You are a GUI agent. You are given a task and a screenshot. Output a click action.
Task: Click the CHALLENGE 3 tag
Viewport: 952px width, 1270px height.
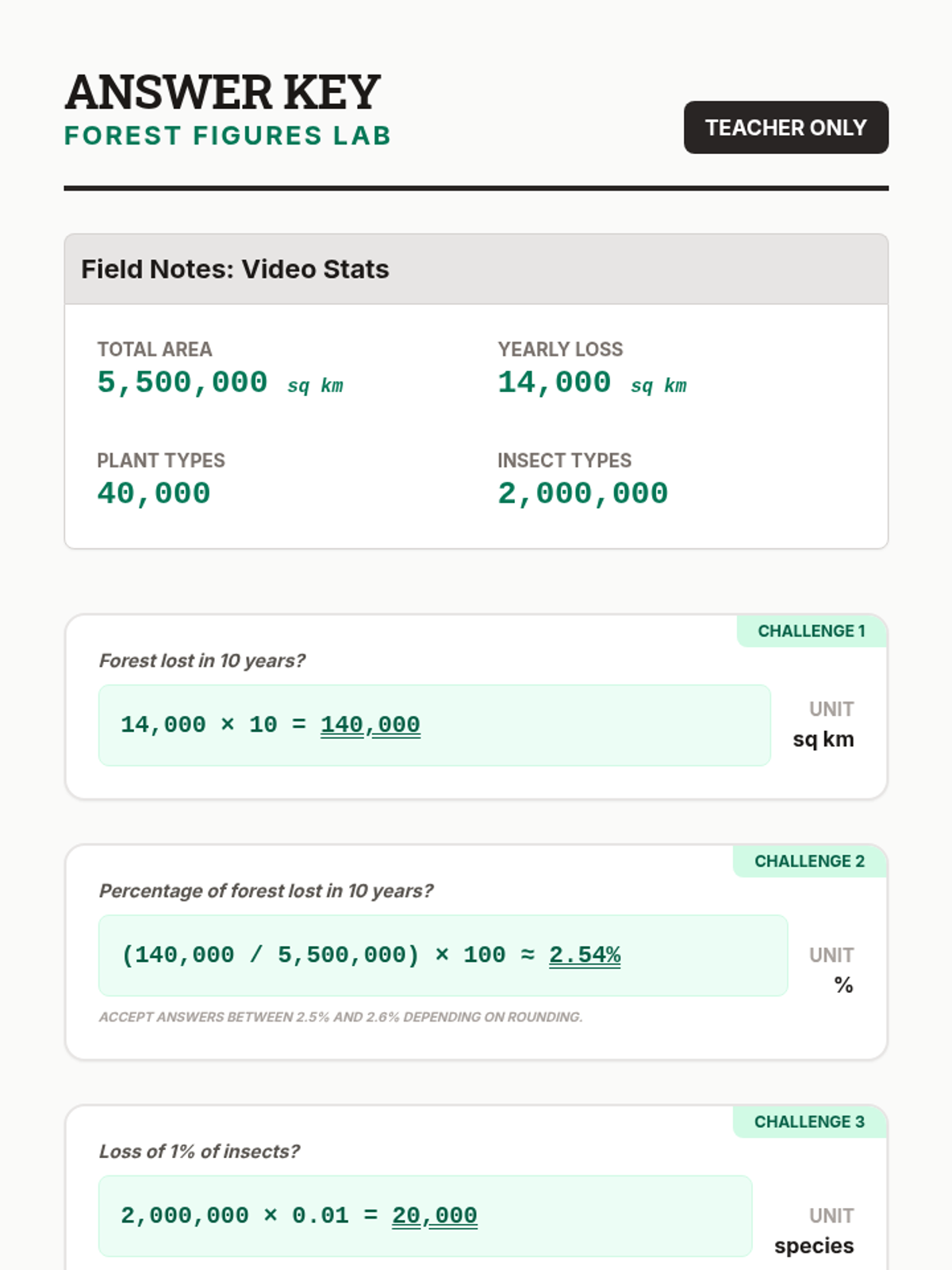pos(809,1122)
